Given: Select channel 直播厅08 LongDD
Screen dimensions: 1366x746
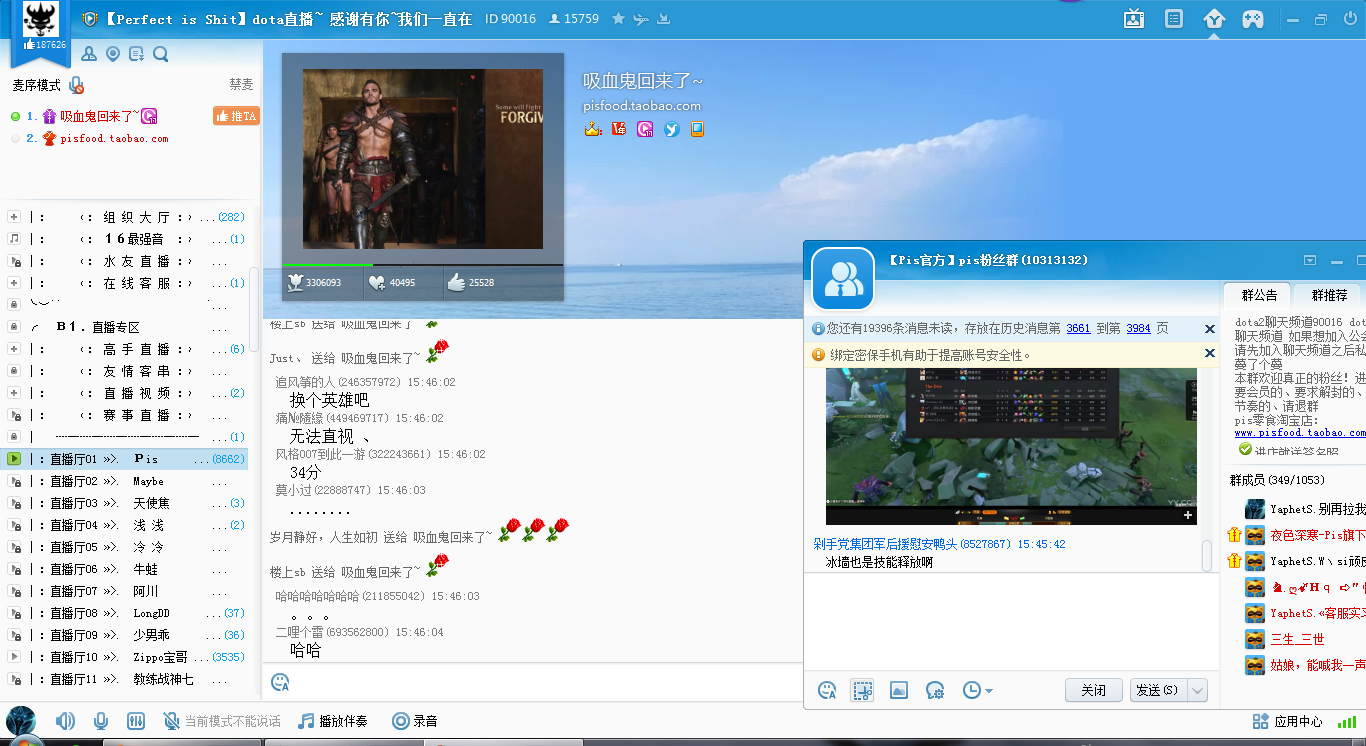Looking at the screenshot, I should (126, 613).
